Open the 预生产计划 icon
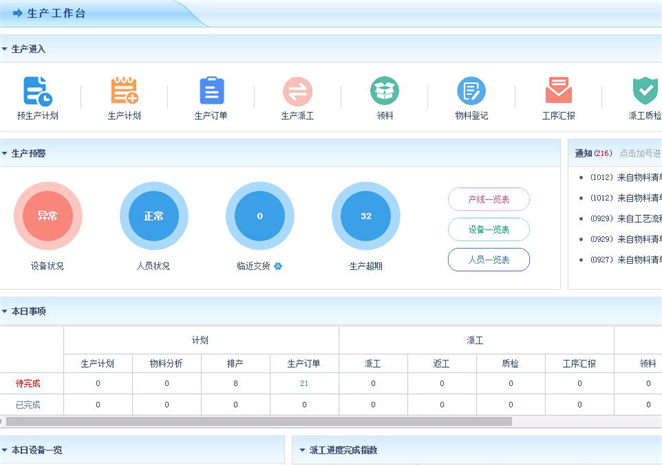Viewport: 662px width, 465px height. [x=37, y=91]
